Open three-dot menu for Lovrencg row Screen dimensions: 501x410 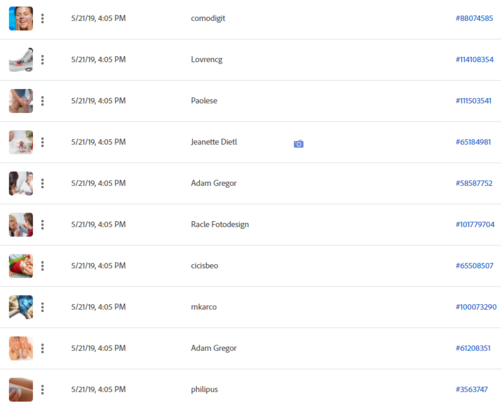[42, 60]
